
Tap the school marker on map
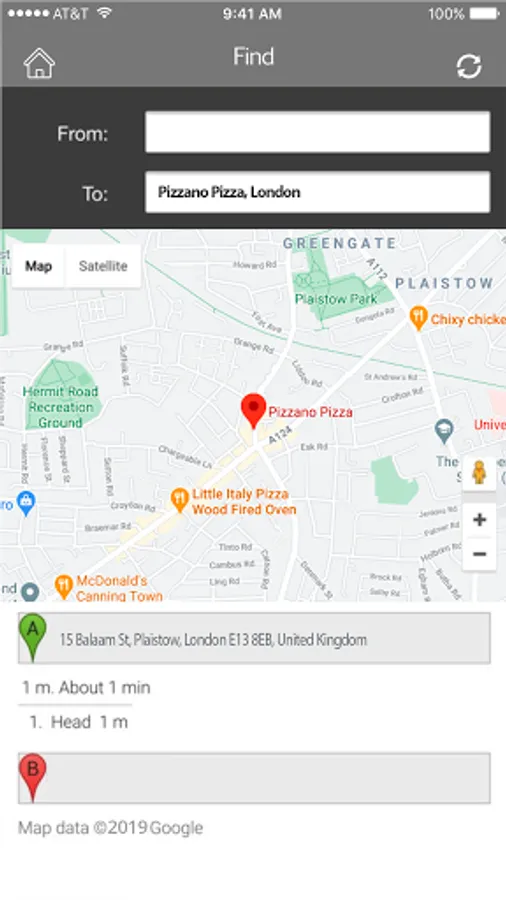click(443, 431)
